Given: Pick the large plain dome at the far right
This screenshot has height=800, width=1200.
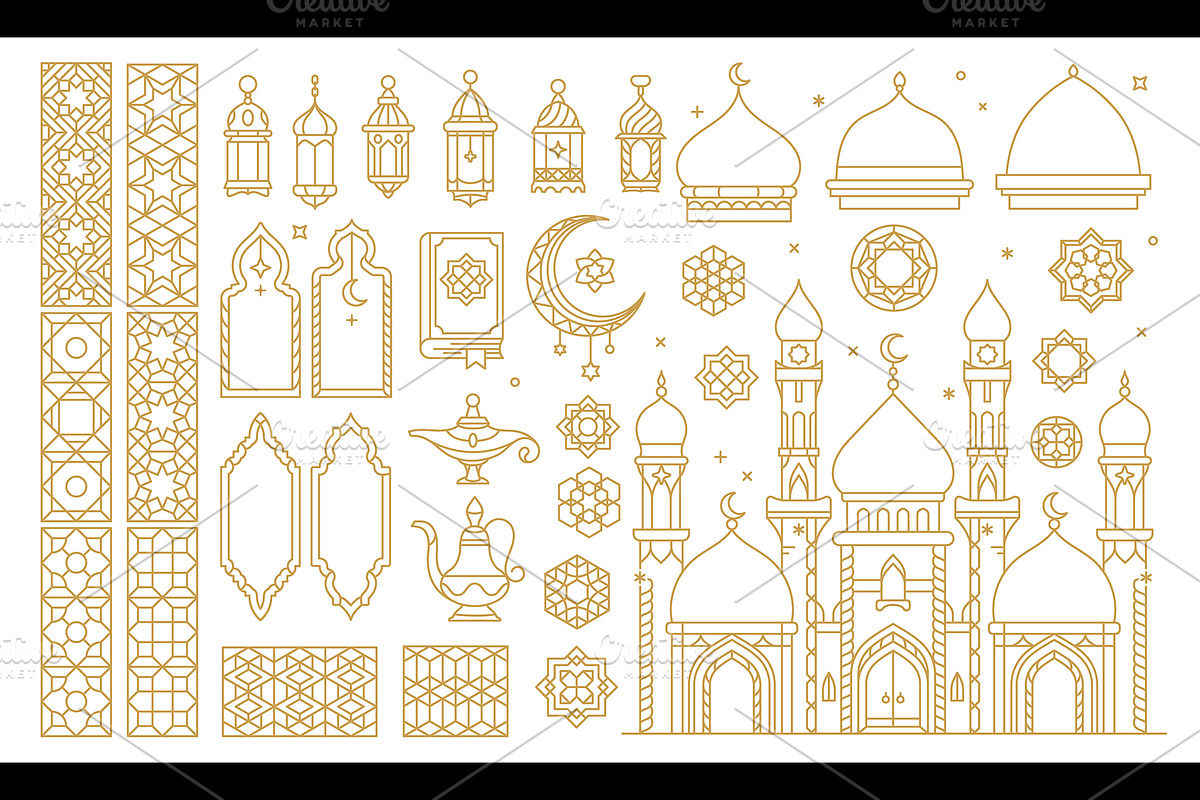Looking at the screenshot, I should pos(1073,137).
